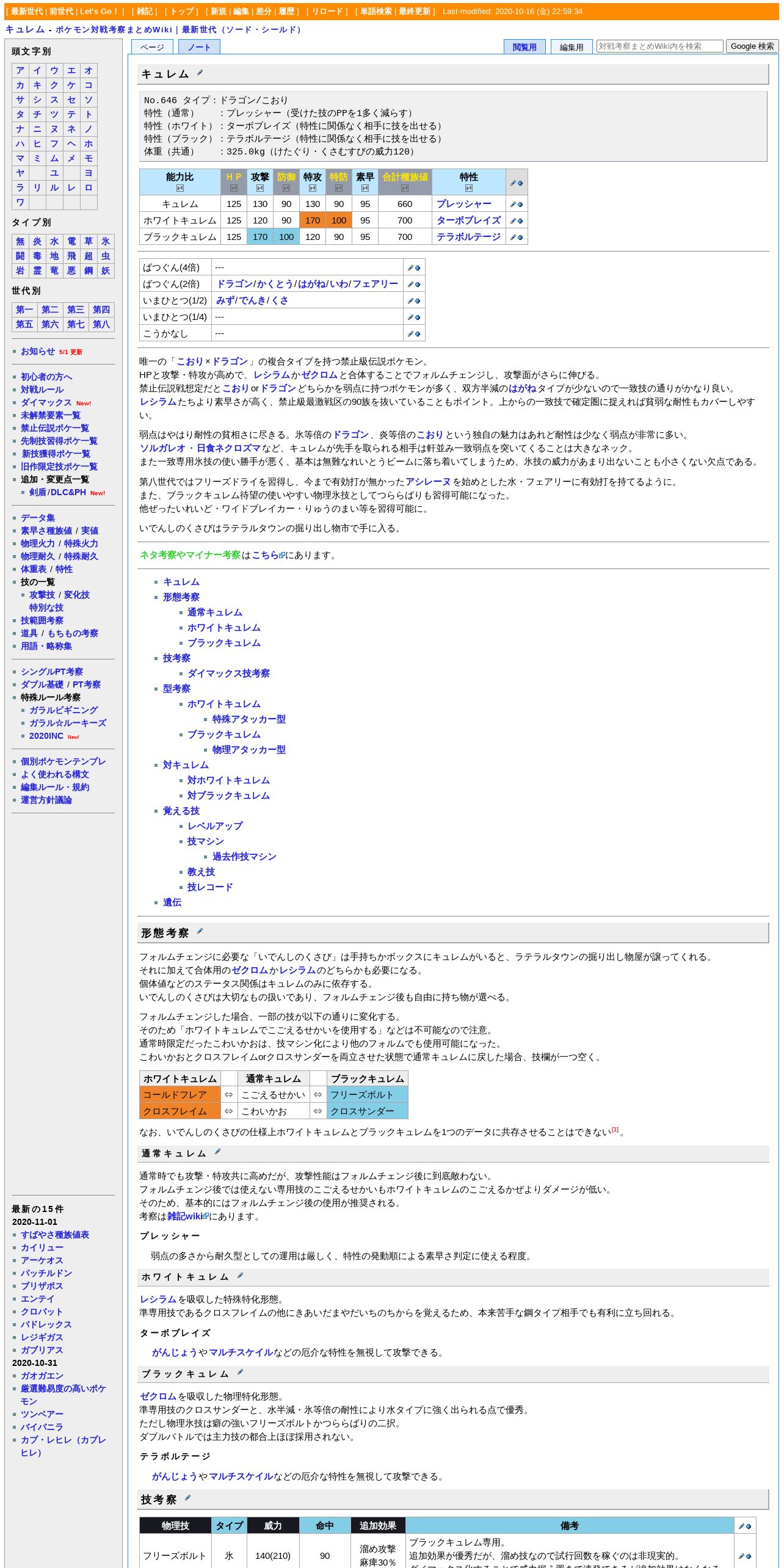Sort the stats table by the 特攻 column
The width and height of the screenshot is (784, 1568).
tap(313, 188)
